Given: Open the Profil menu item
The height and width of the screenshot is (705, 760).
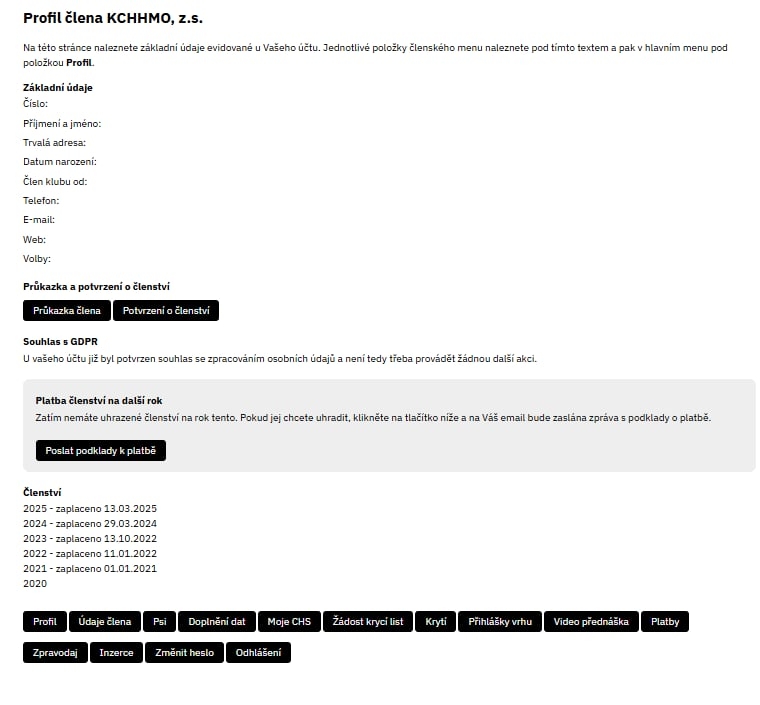Looking at the screenshot, I should tap(45, 622).
